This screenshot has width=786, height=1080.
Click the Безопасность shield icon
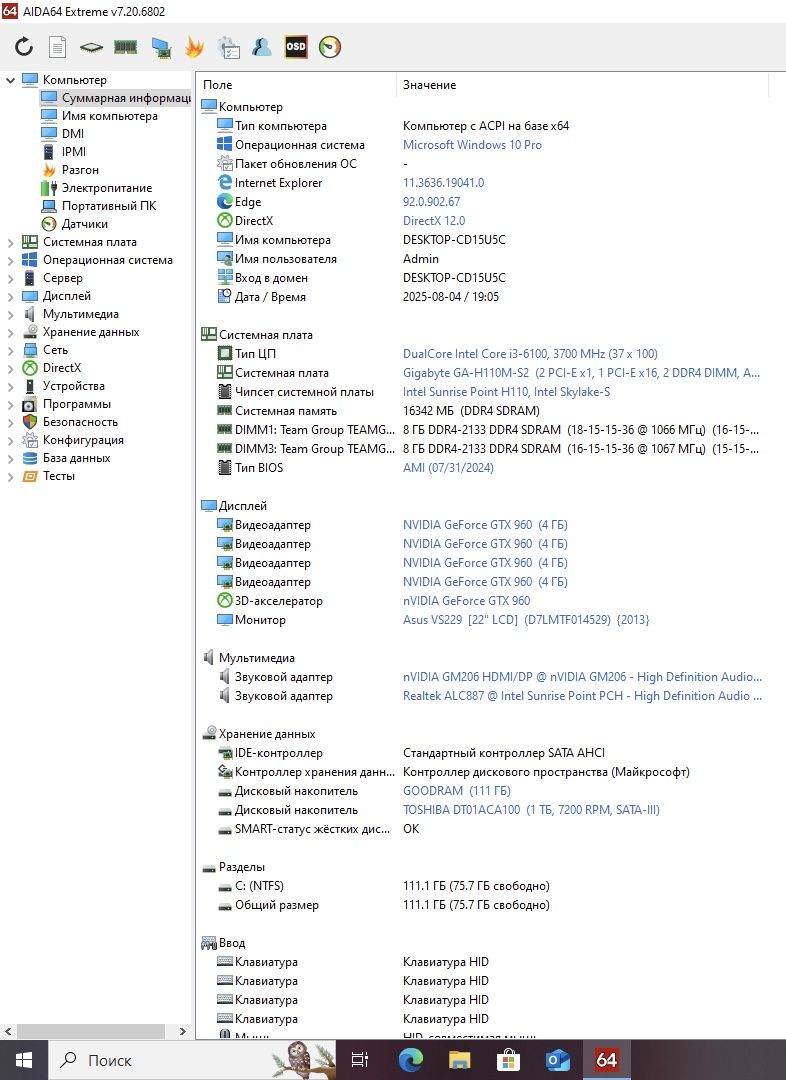pos(30,422)
